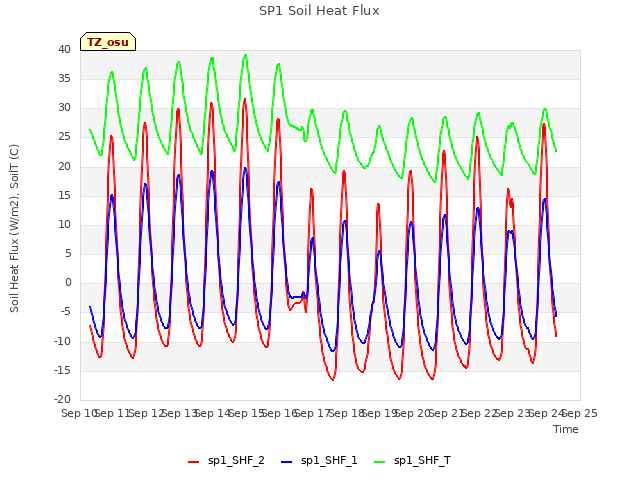Click the red sp1_SHF_2 legend swatch
The image size is (640, 480).
193,462
